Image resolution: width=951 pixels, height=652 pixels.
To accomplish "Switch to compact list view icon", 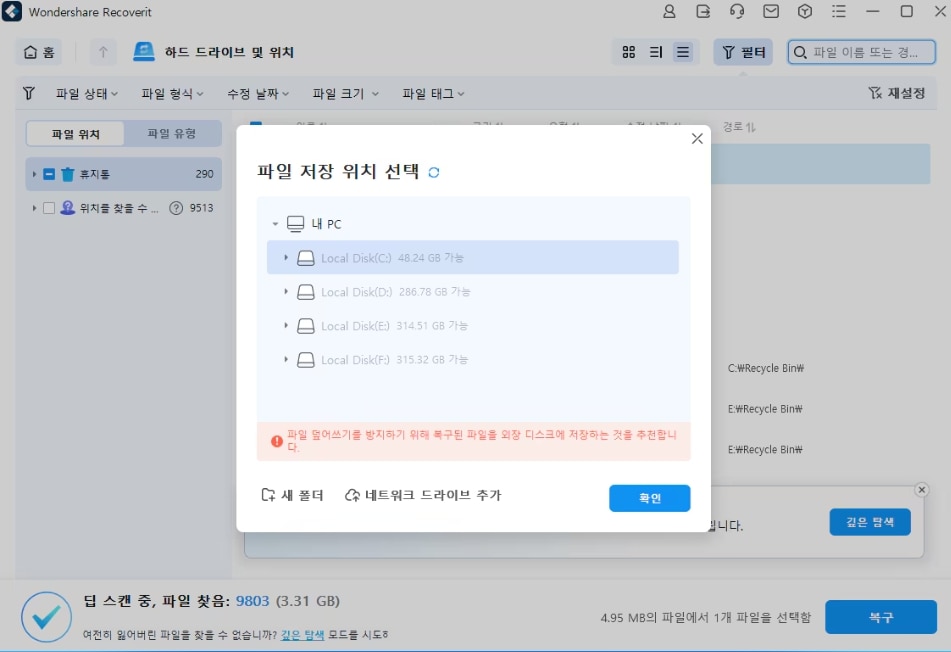I will pos(683,52).
